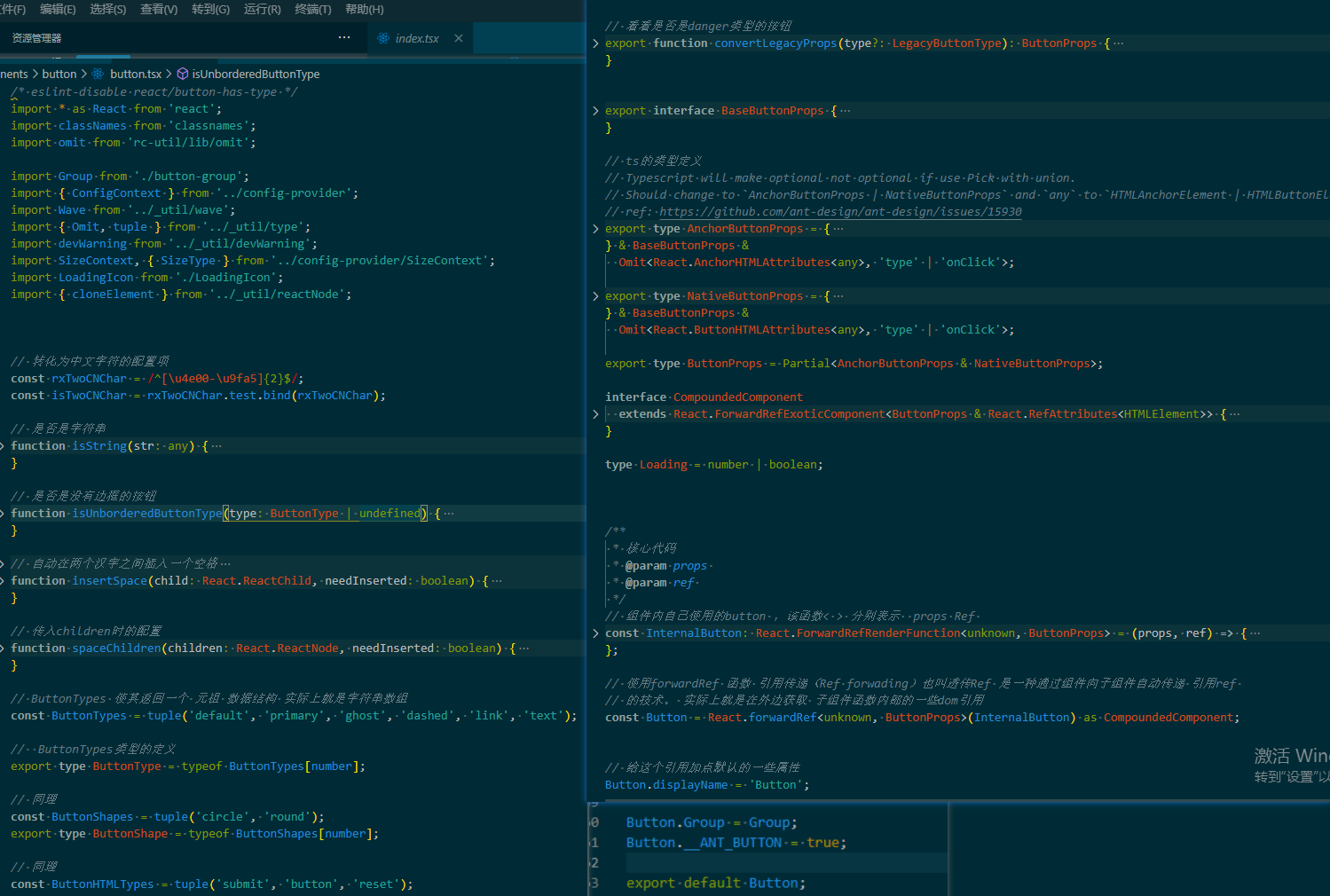Expand the AnchorButtonProps type fold chevron
This screenshot has width=1330, height=896.
point(595,229)
